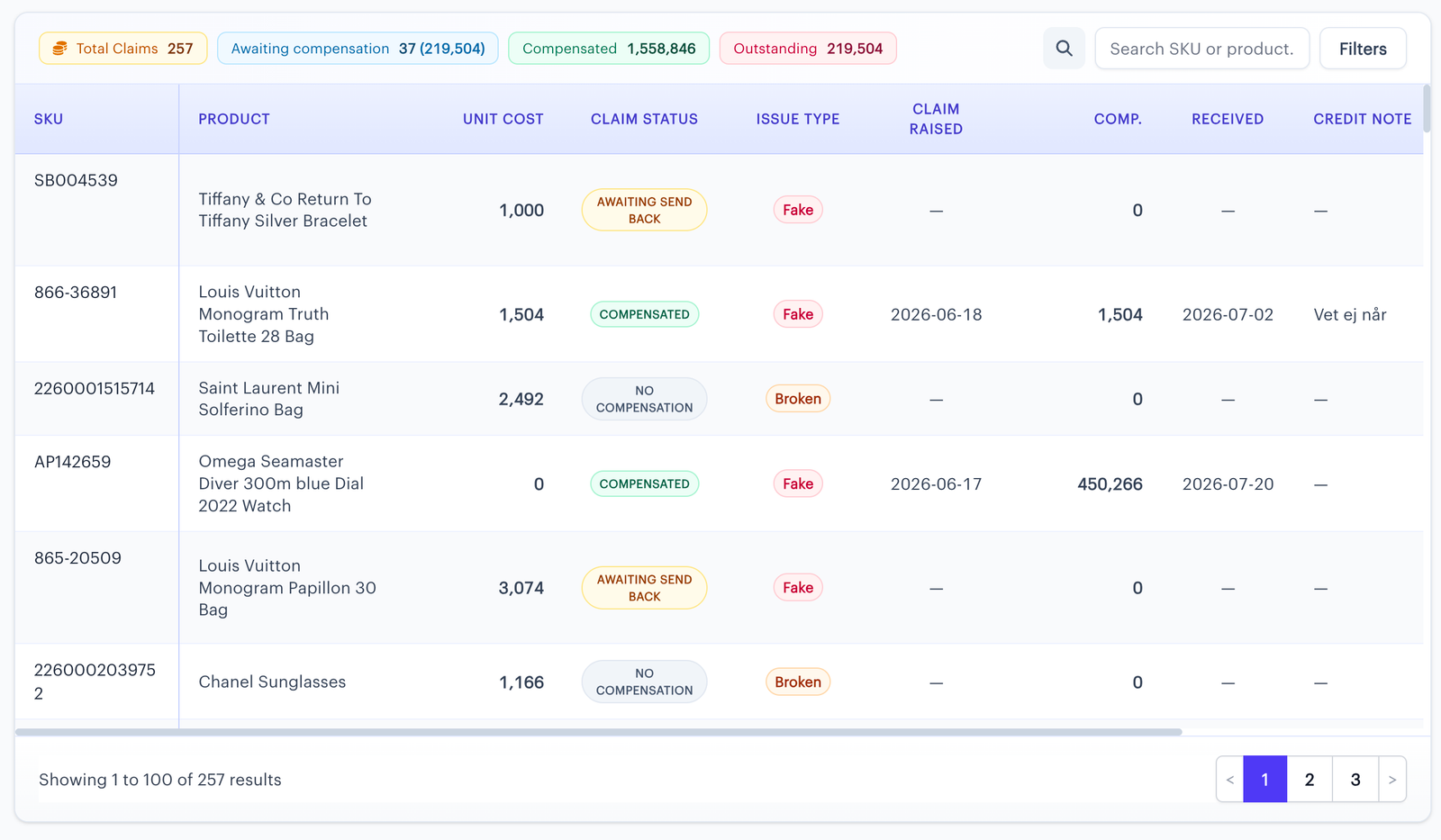Click received date 2026-07-20
Screen dimensions: 1441x840
[1228, 484]
